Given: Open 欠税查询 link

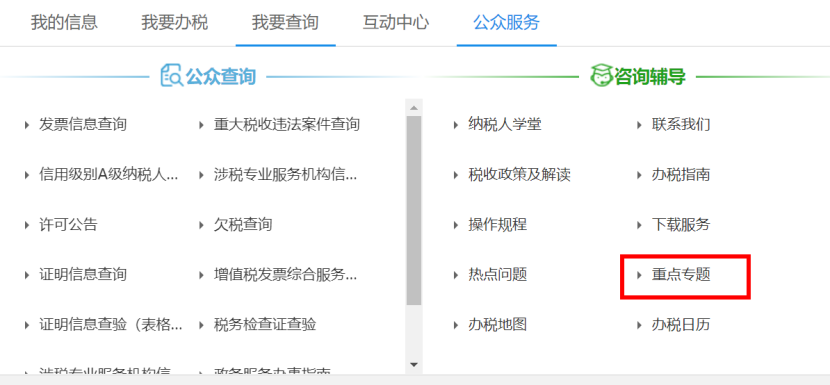Looking at the screenshot, I should (x=243, y=225).
